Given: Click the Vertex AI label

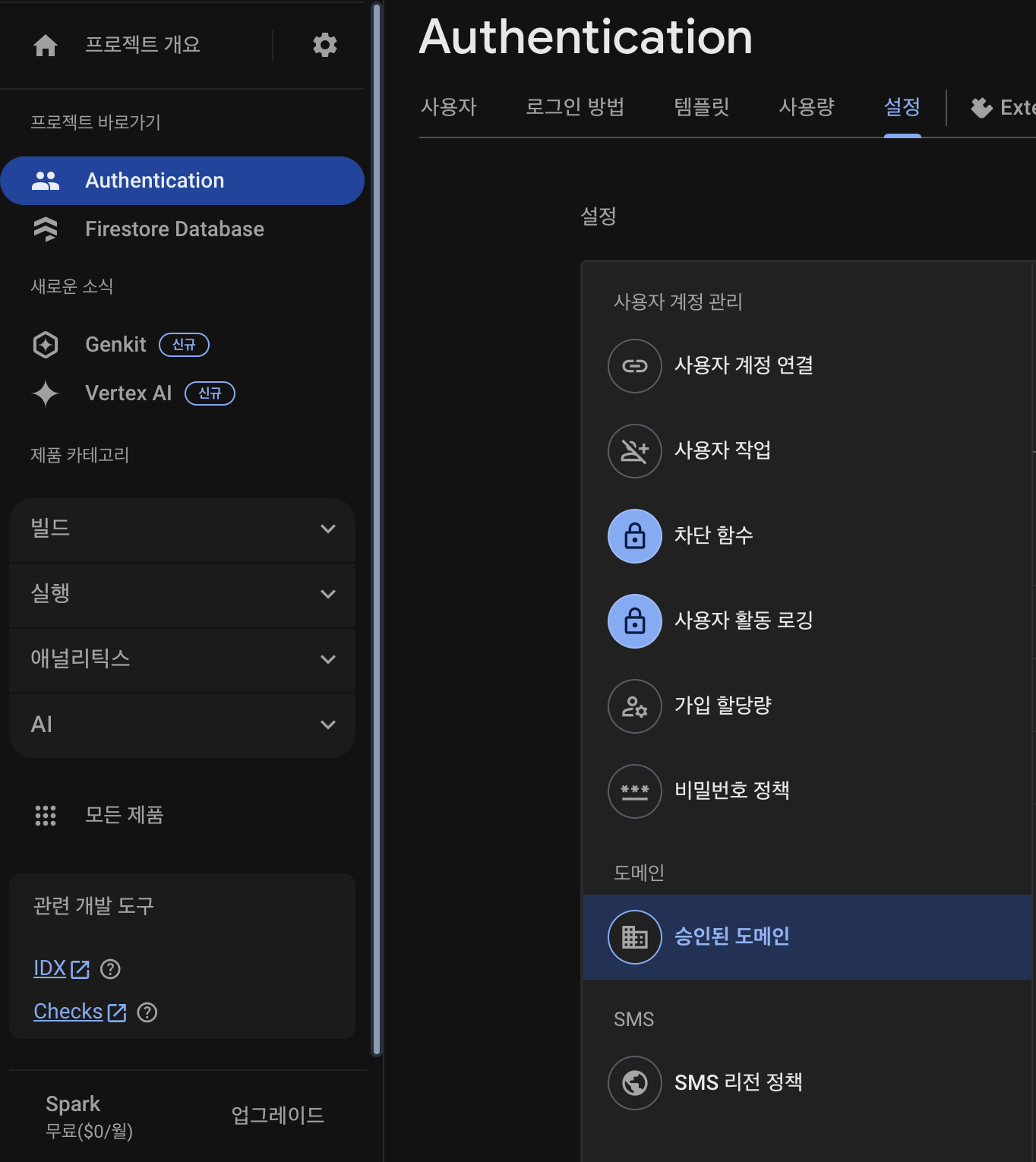Looking at the screenshot, I should [128, 393].
